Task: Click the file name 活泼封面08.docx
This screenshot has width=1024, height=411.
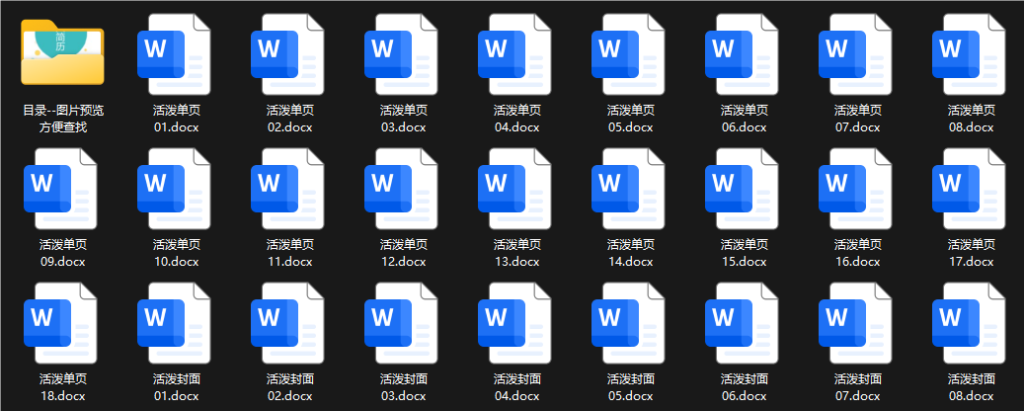Action: pos(972,387)
